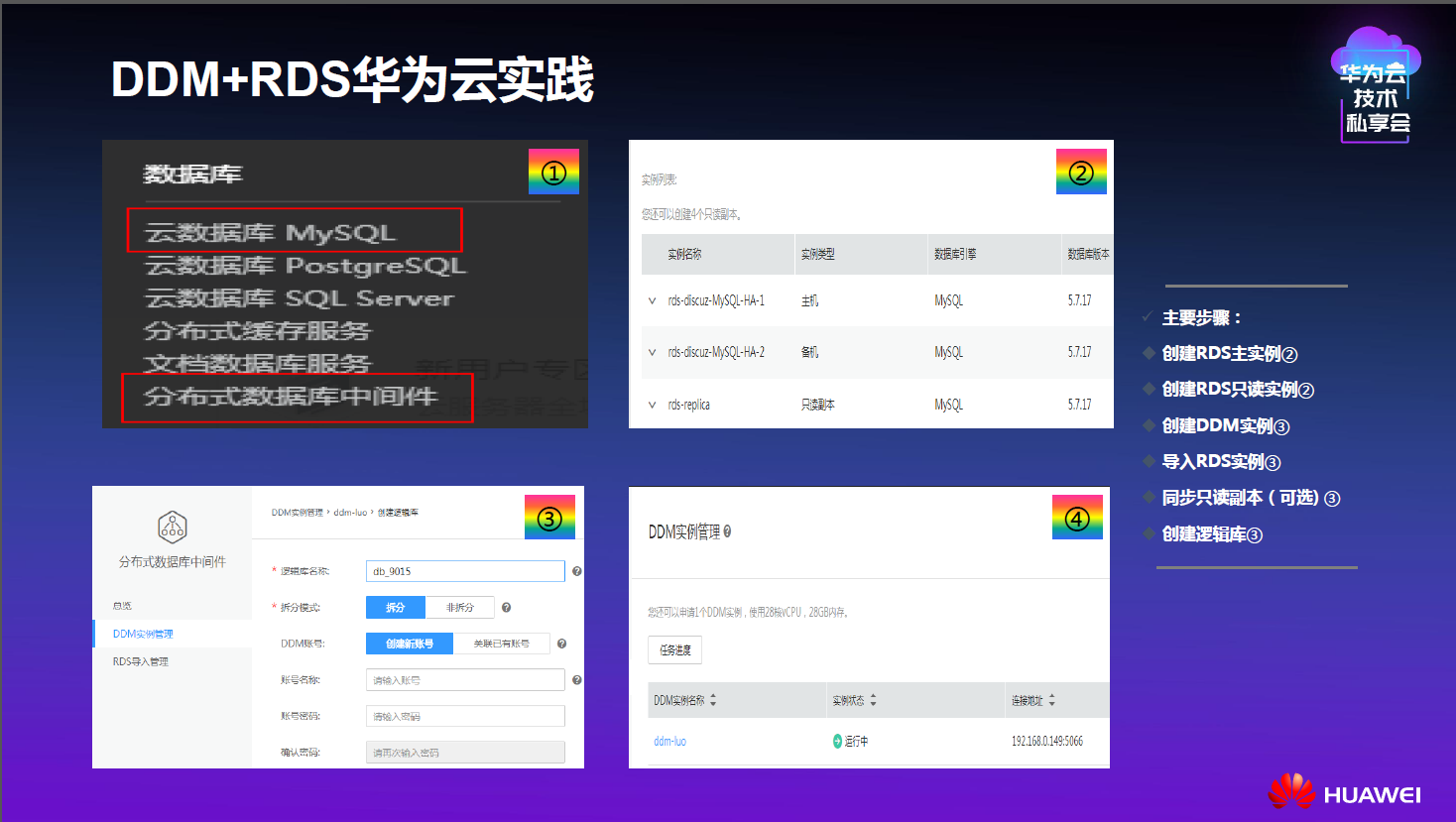Click 创建逻辑库 in the breadcrumb
Image resolution: width=1456 pixels, height=822 pixels.
click(x=398, y=513)
